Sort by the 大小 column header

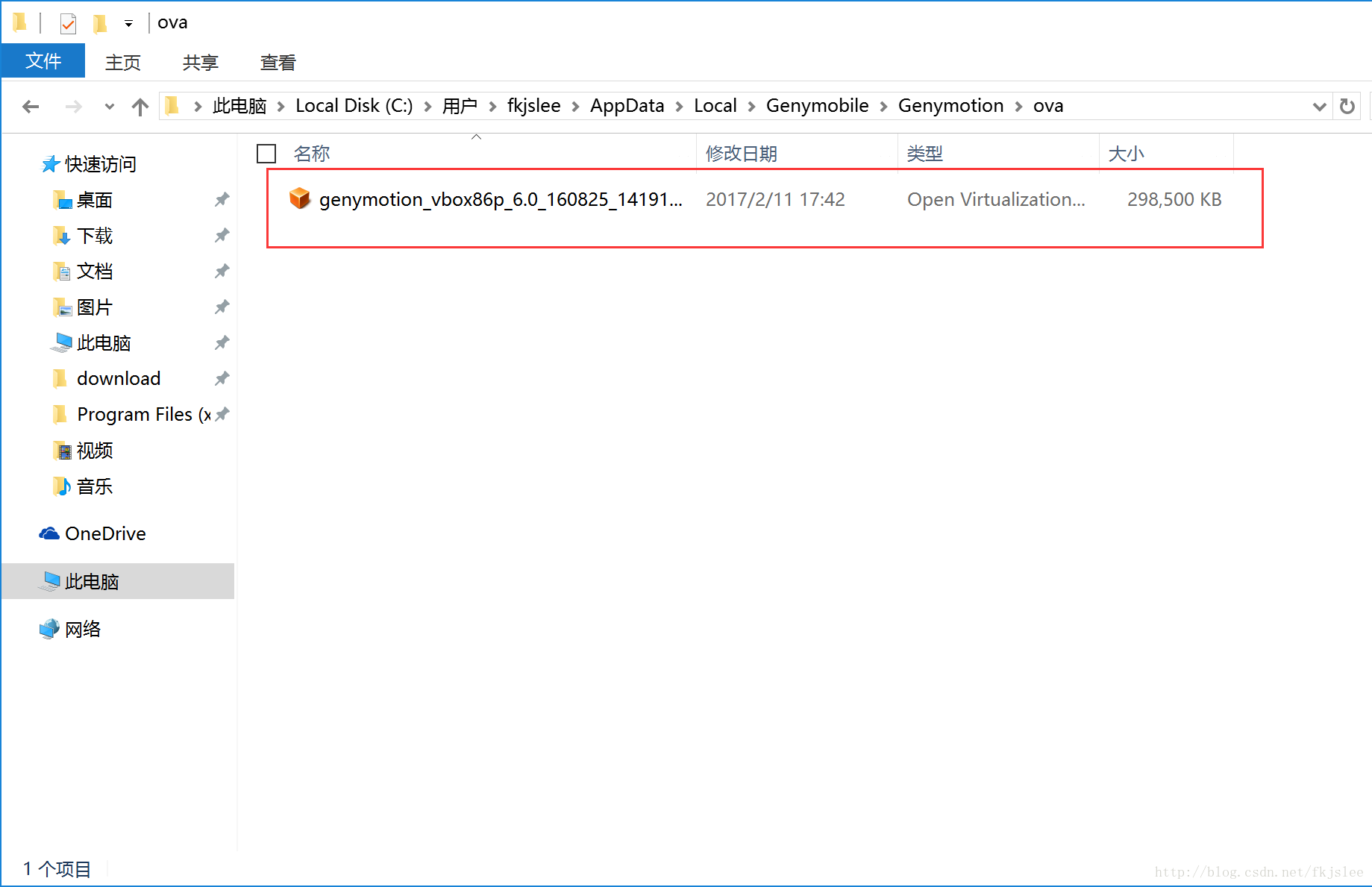point(1127,154)
